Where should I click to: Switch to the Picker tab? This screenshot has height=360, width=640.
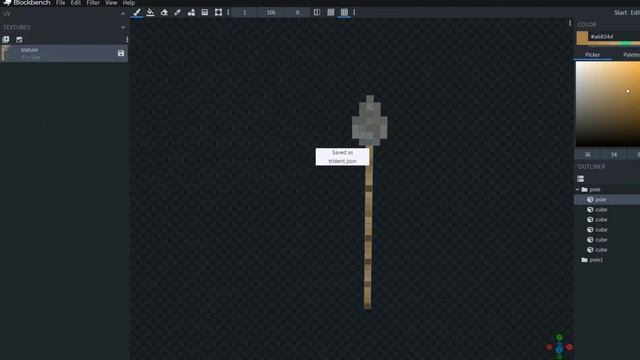tap(592, 55)
